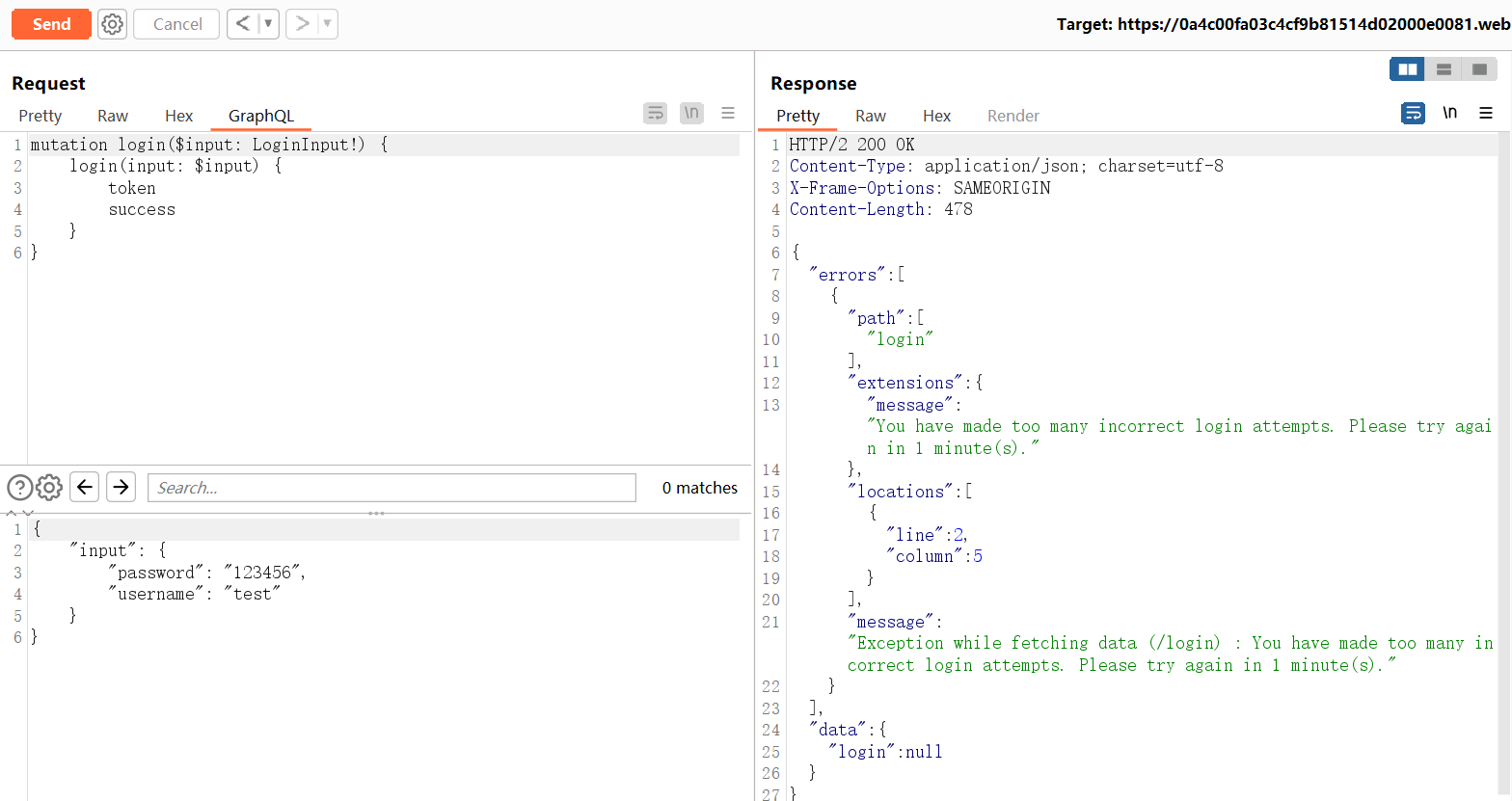Open the forward history dropdown arrow
This screenshot has width=1512, height=801.
pyautogui.click(x=327, y=24)
